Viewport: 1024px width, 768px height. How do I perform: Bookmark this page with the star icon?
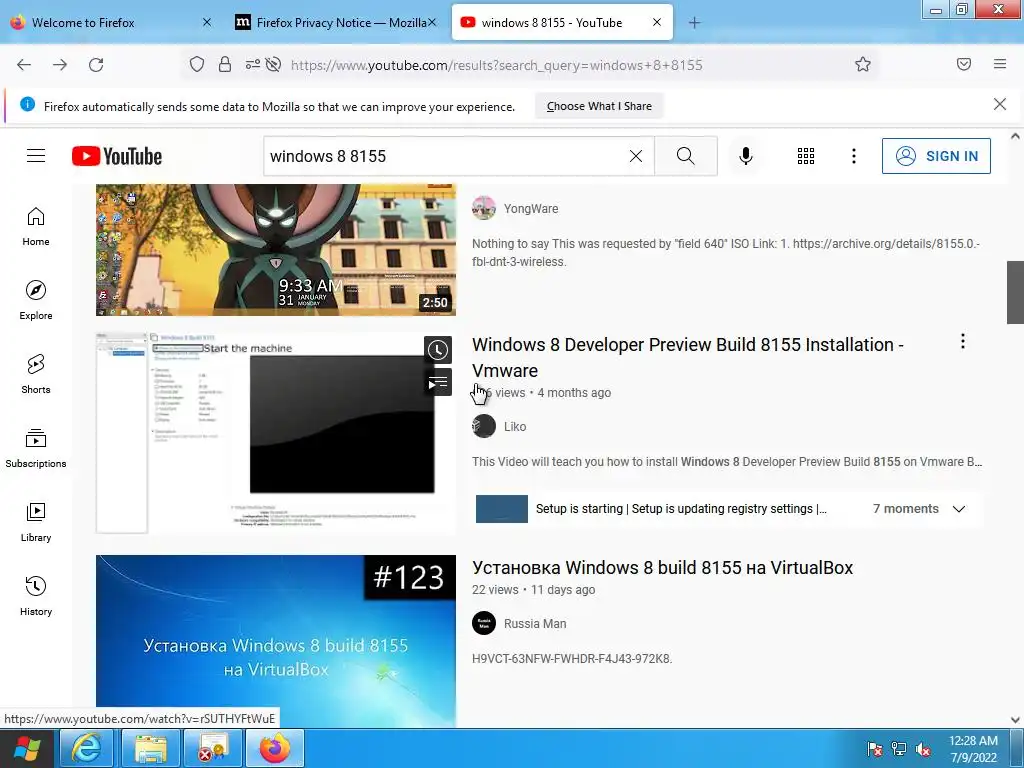point(863,64)
